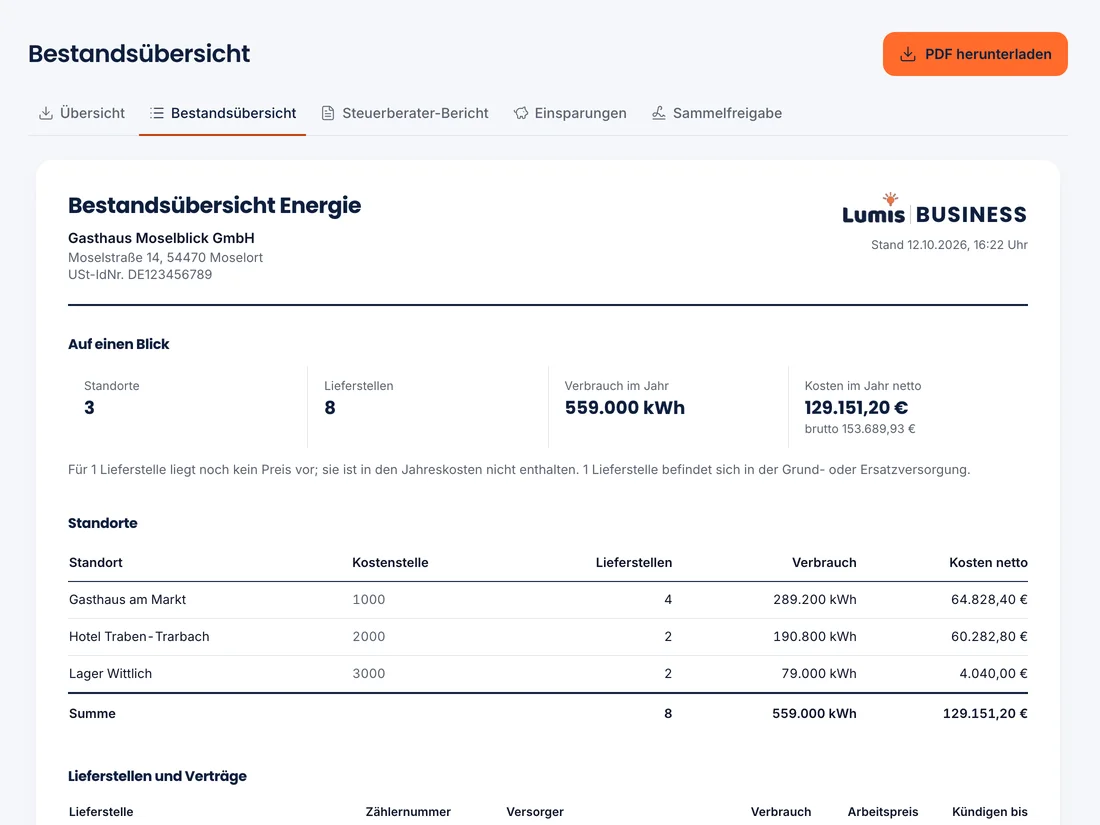The image size is (1100, 825).
Task: Select the Bestandsübersicht tab
Action: point(222,113)
